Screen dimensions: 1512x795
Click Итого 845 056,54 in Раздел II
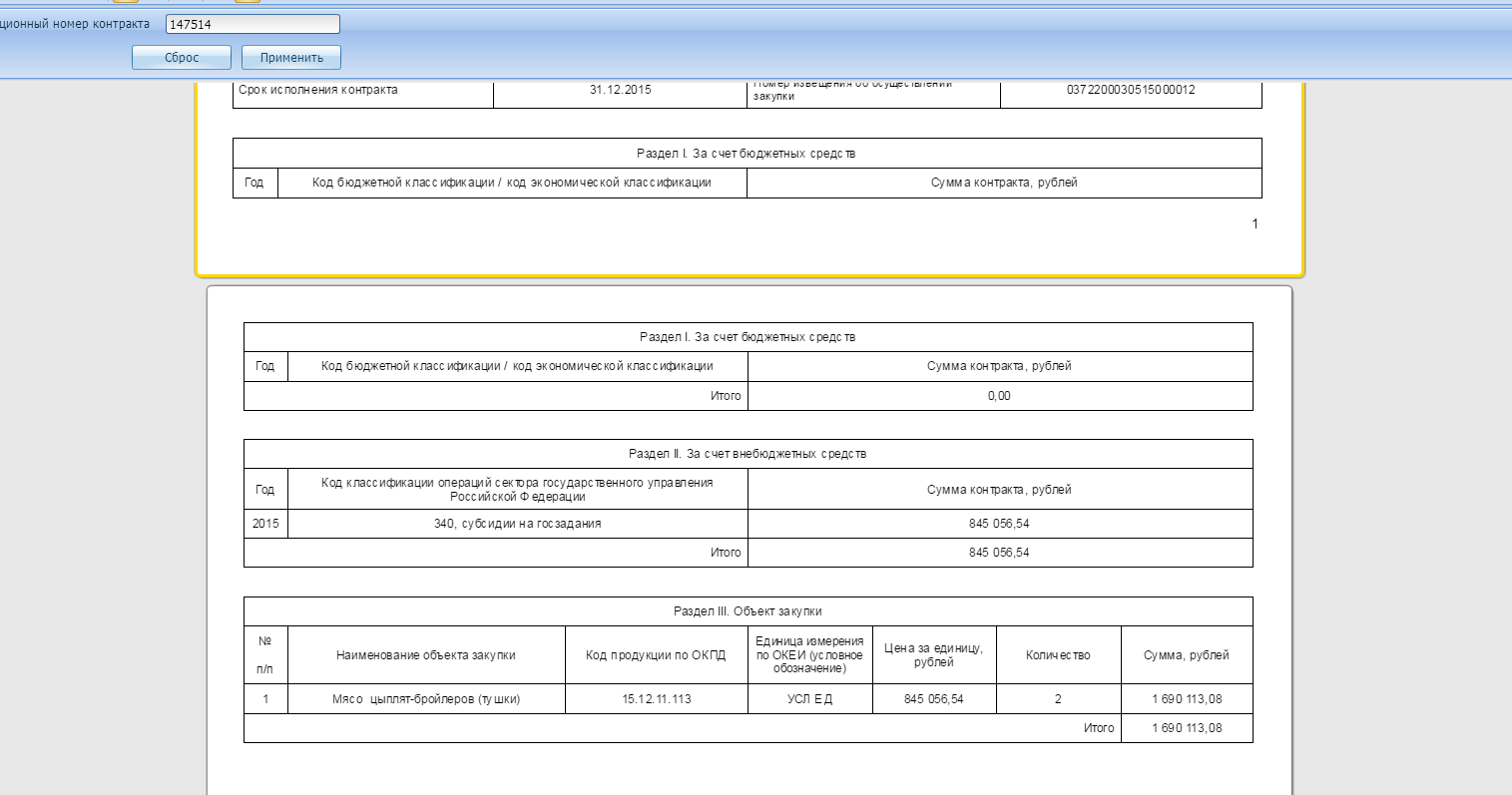(999, 553)
